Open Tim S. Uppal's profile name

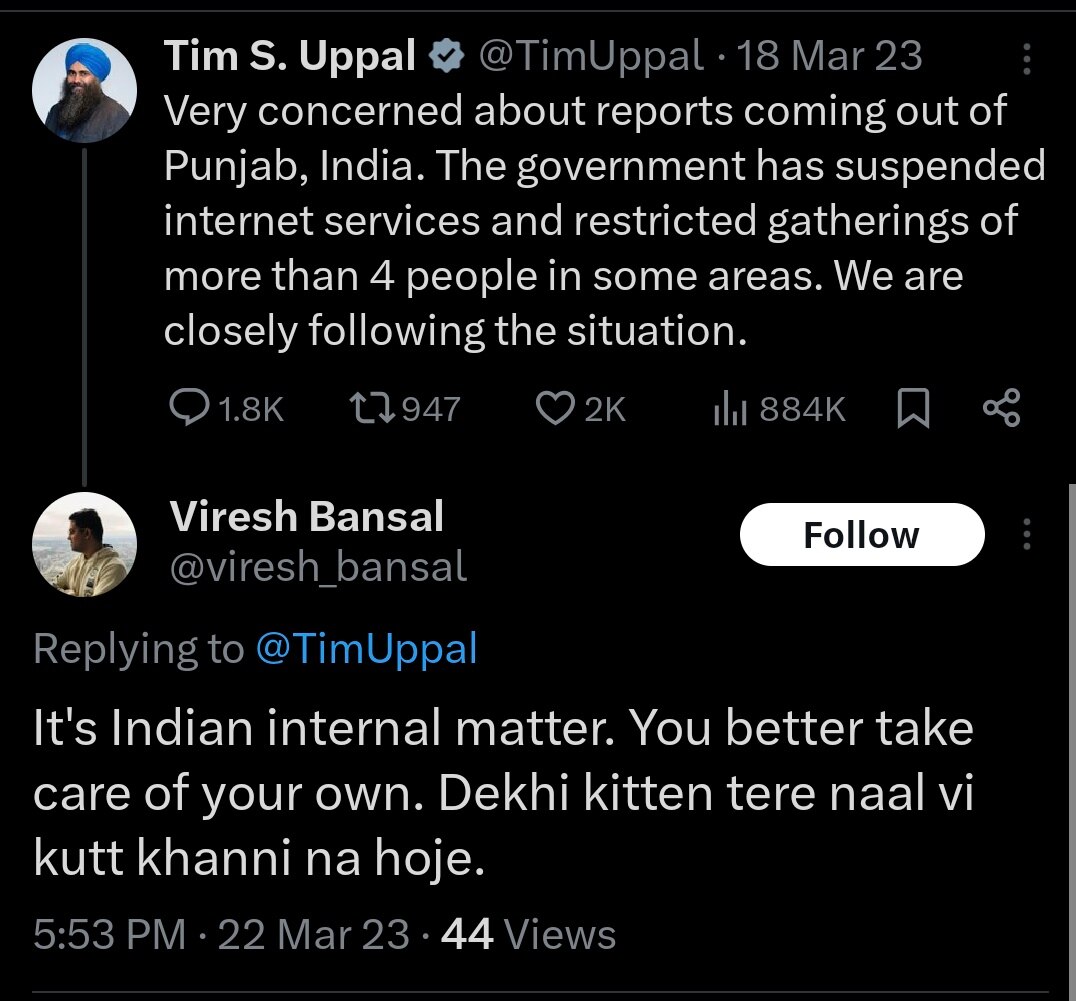point(290,57)
